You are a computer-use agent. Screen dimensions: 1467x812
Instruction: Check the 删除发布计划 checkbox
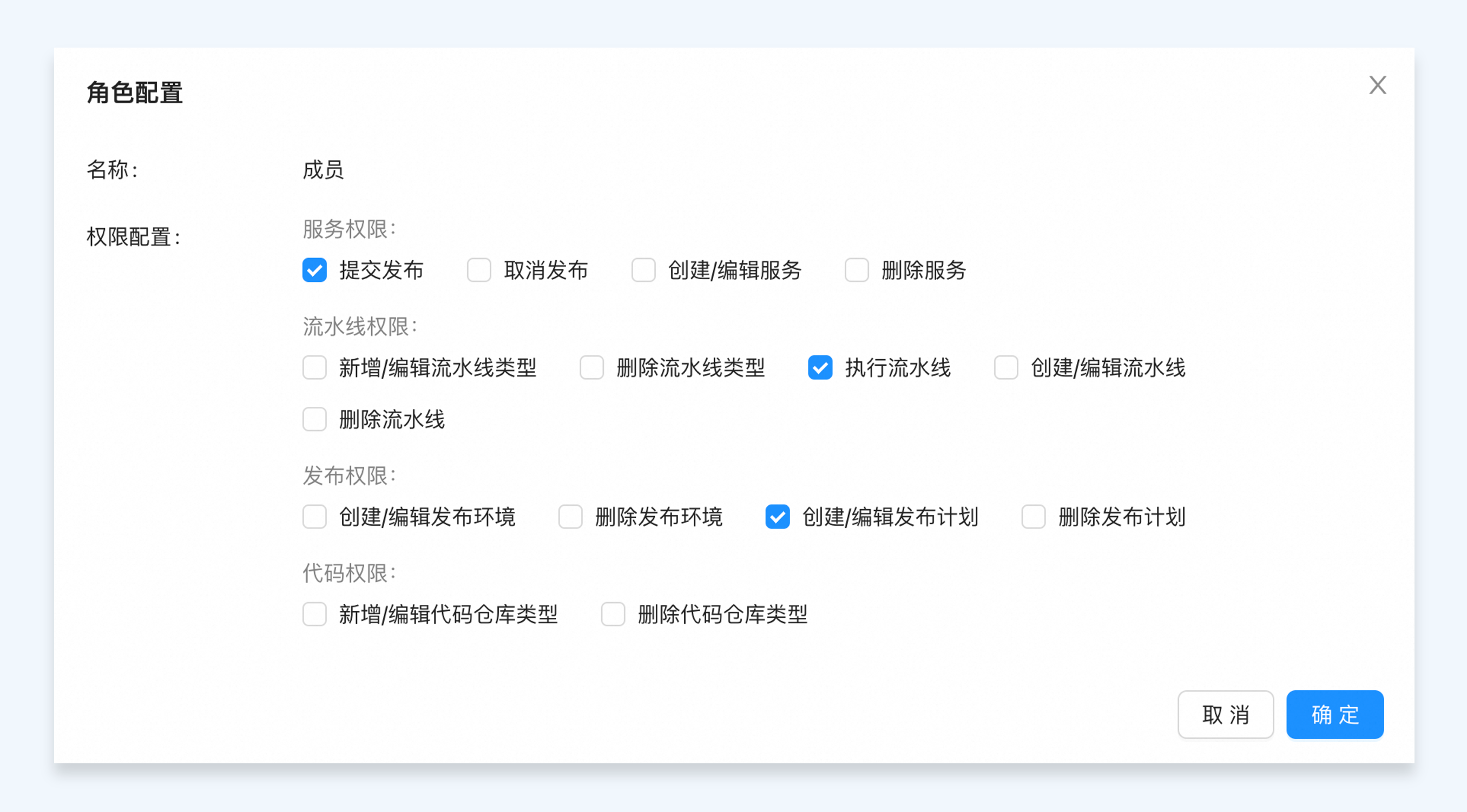[1033, 517]
